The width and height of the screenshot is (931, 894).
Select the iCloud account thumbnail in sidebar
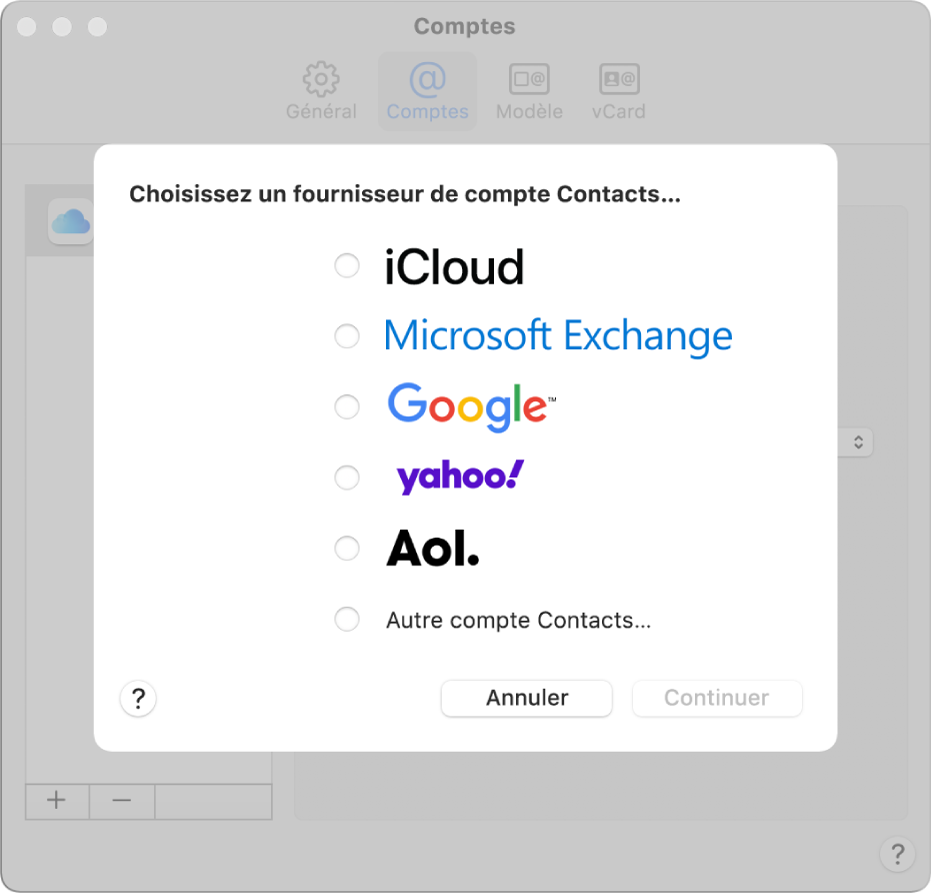(x=70, y=220)
